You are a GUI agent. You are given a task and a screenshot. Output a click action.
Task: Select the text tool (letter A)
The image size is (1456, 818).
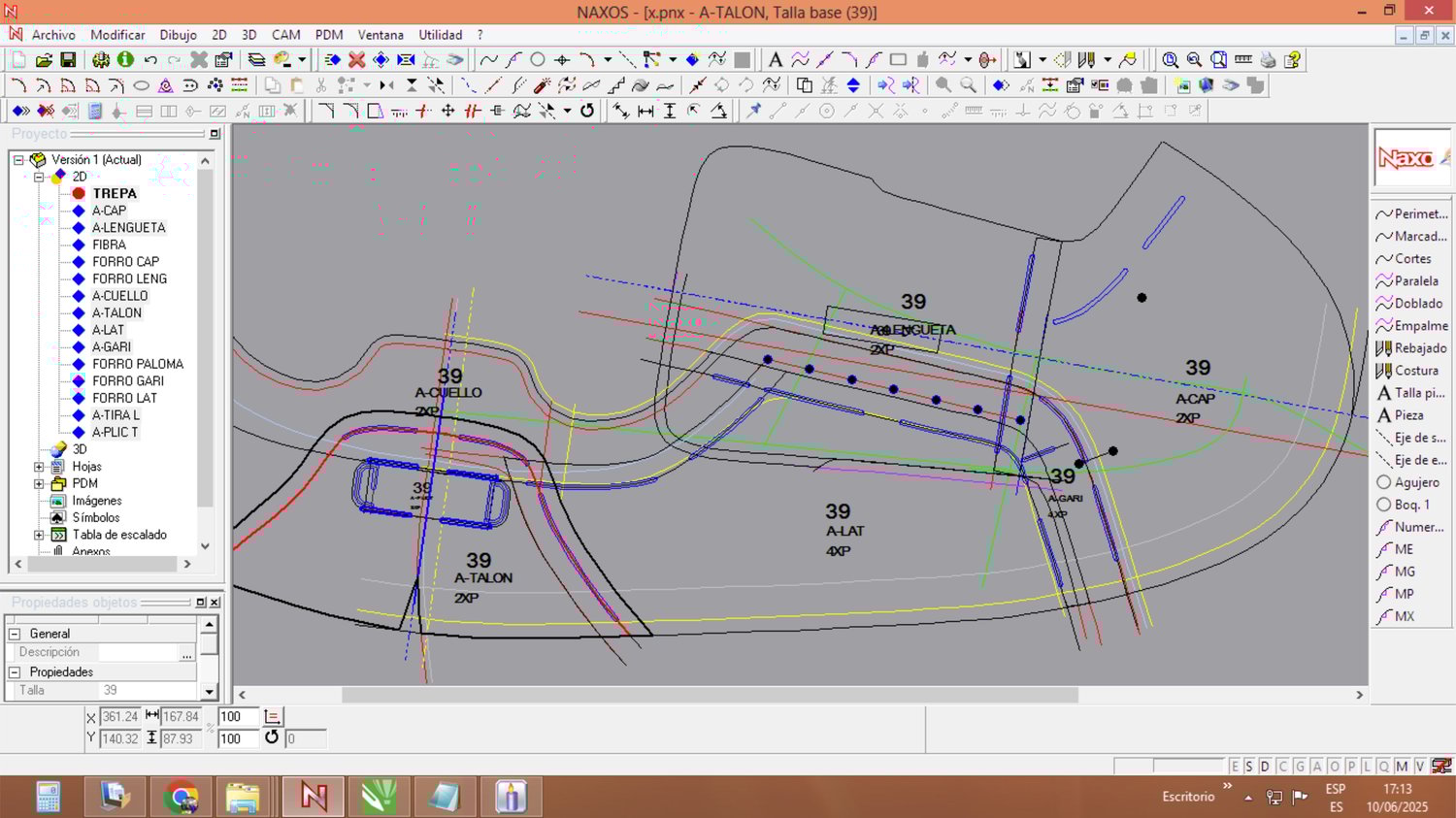pyautogui.click(x=775, y=60)
